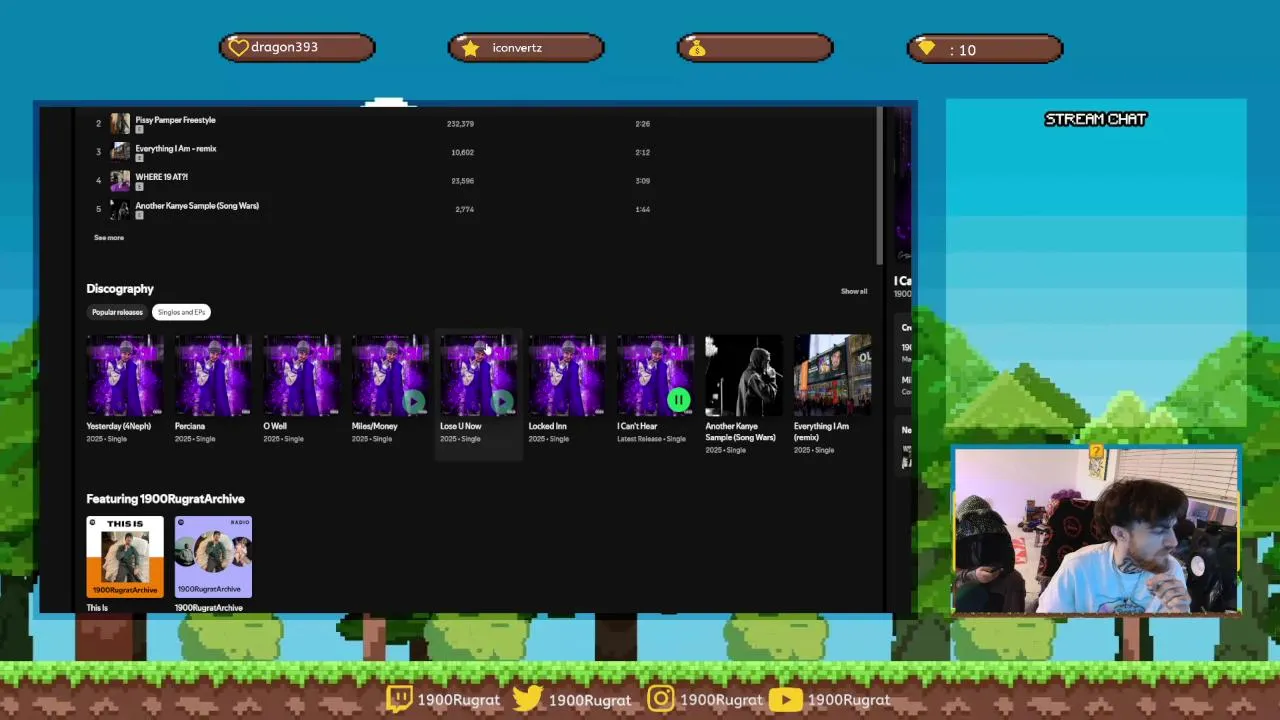Click the money bag icon in overlay
This screenshot has width=1280, height=720.
coord(698,48)
